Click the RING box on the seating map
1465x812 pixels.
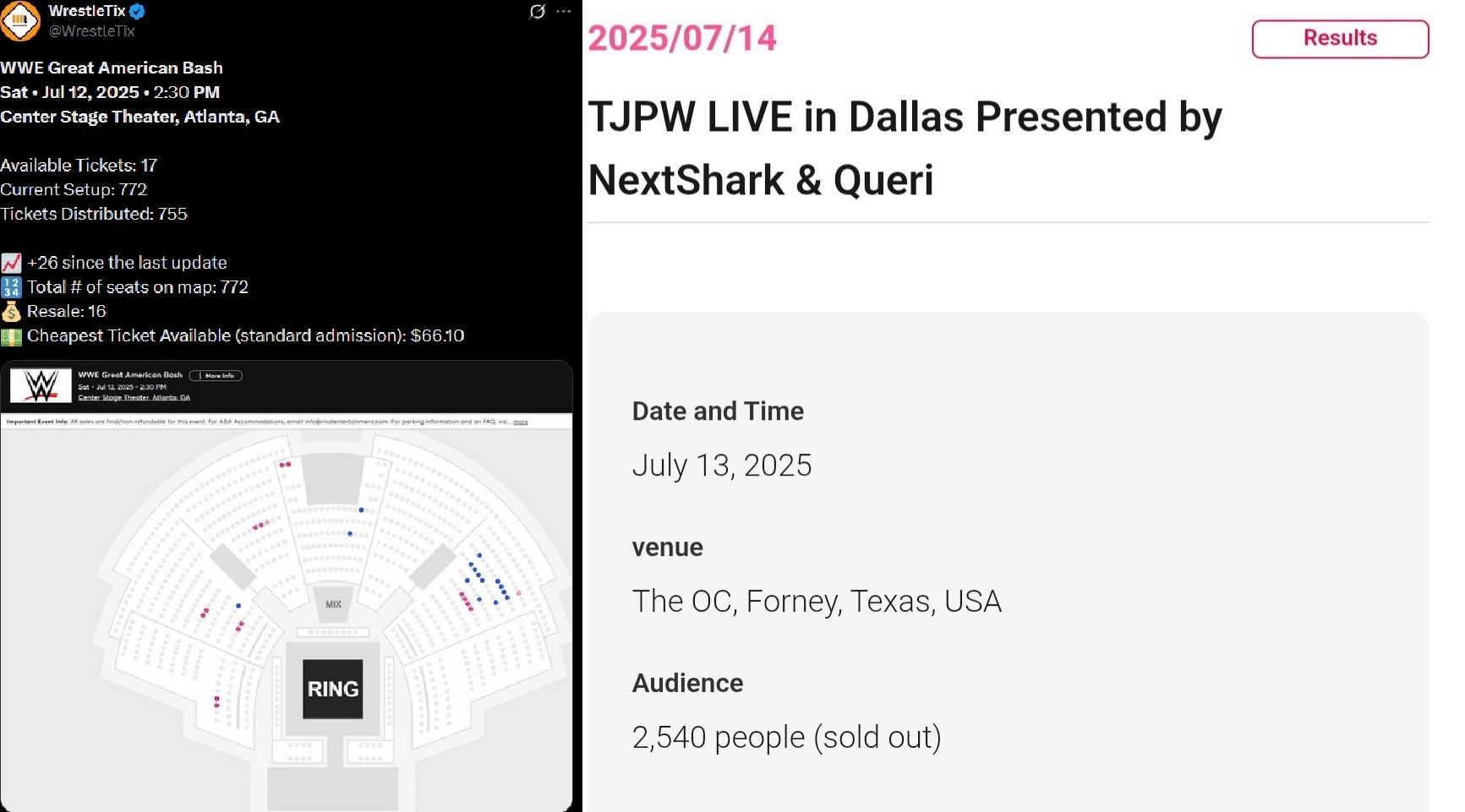[x=333, y=689]
